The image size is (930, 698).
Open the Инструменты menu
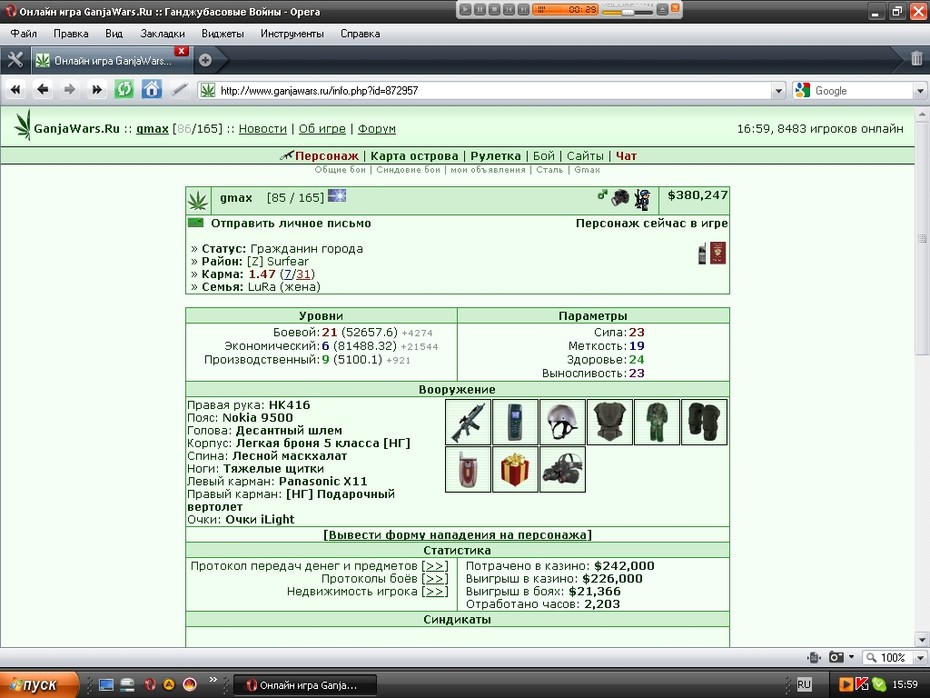click(x=292, y=34)
